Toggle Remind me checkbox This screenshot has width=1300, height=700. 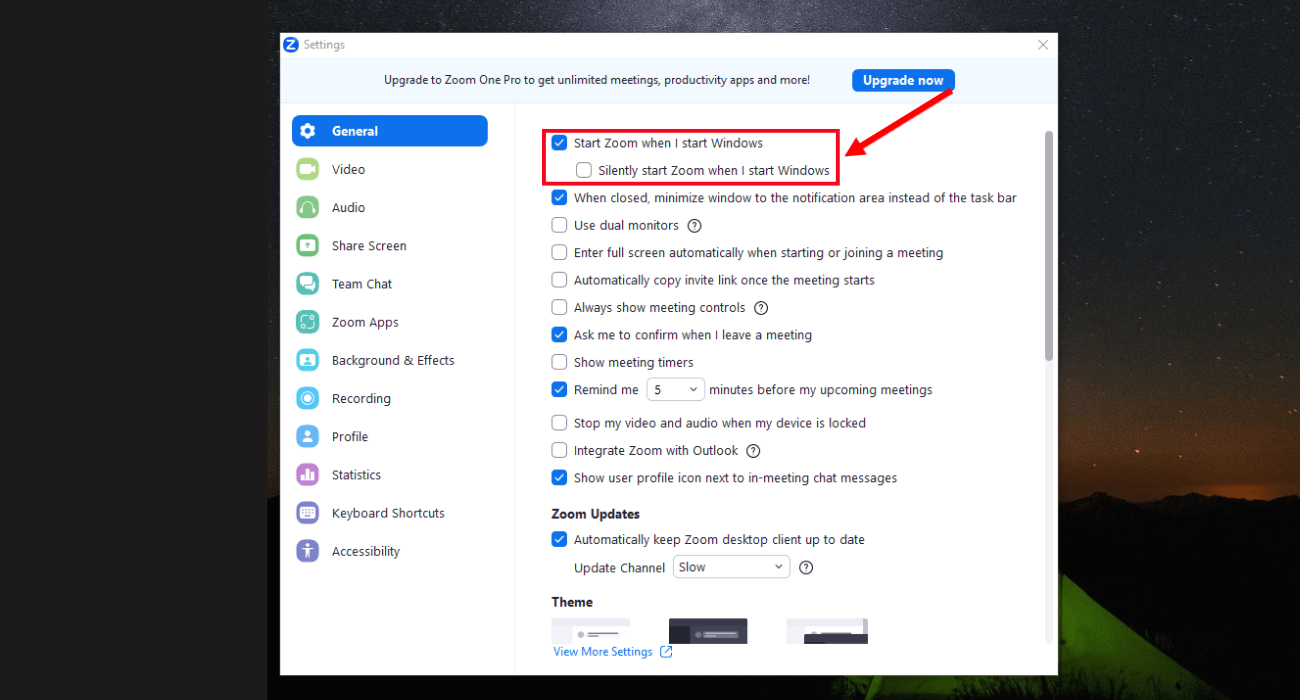point(559,390)
